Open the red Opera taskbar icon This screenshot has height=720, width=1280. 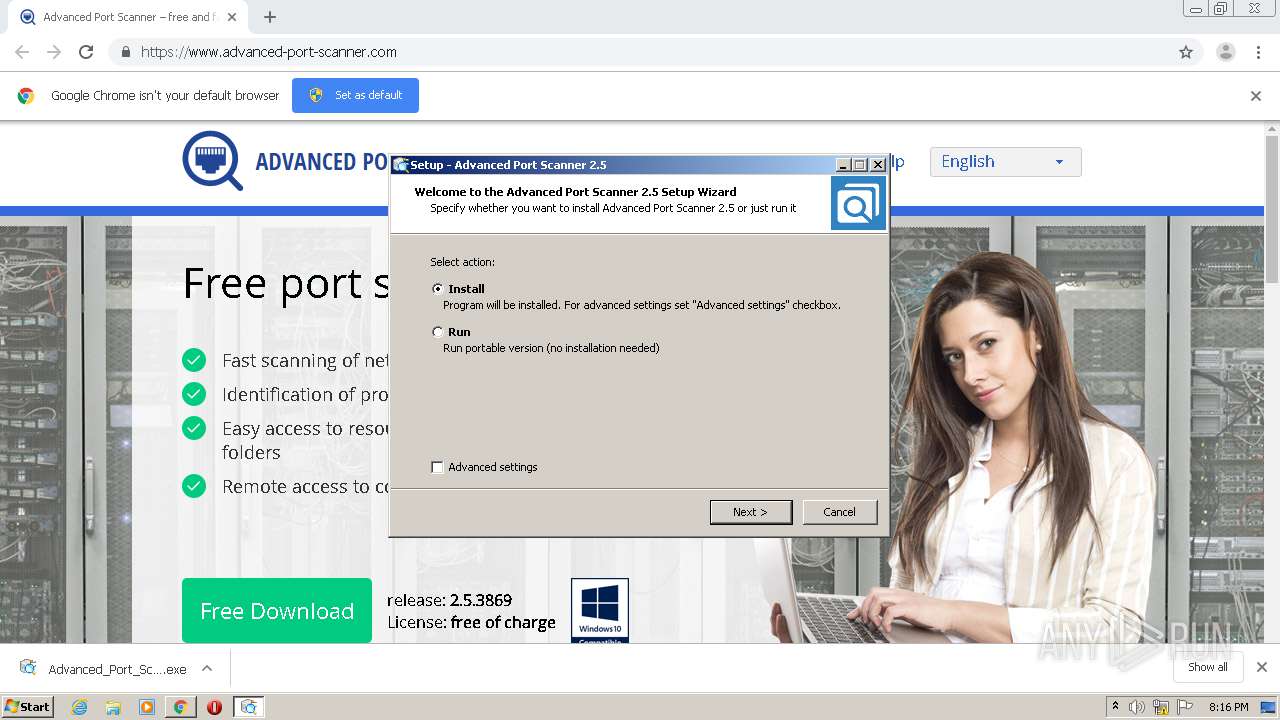pos(214,707)
